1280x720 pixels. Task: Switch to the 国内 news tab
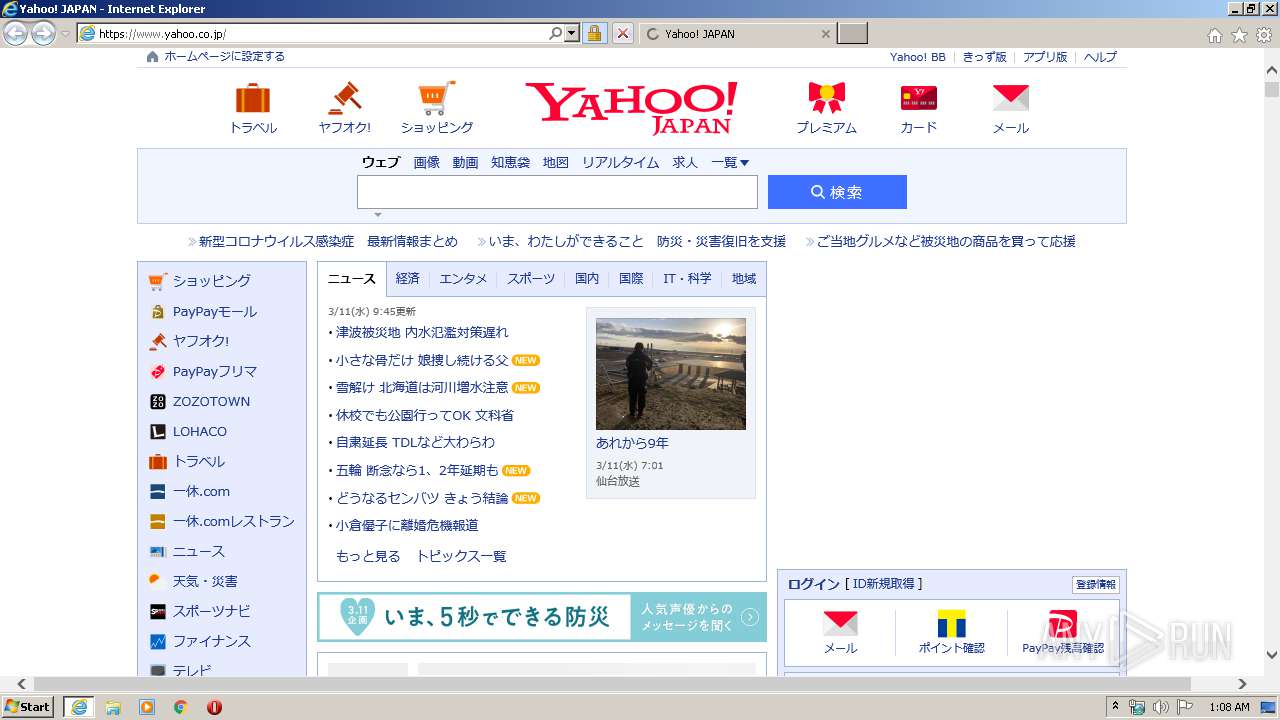pyautogui.click(x=587, y=279)
